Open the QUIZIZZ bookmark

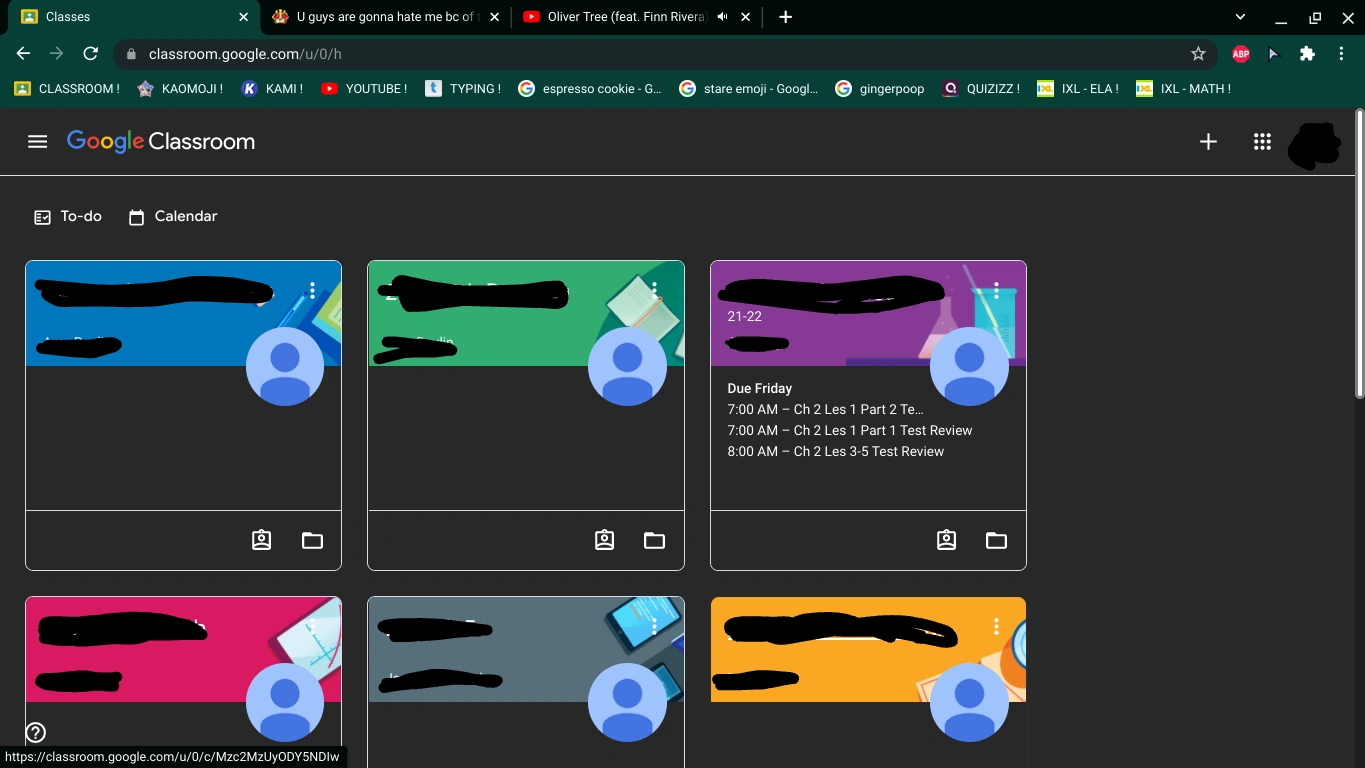tap(979, 88)
